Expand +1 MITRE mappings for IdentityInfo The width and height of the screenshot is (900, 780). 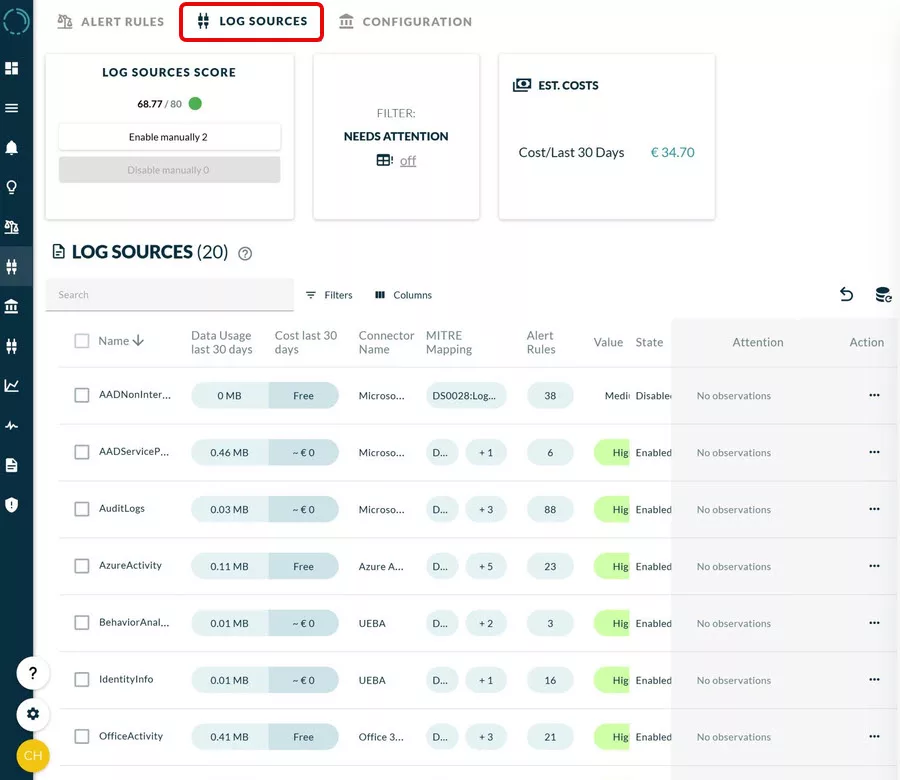click(x=486, y=680)
